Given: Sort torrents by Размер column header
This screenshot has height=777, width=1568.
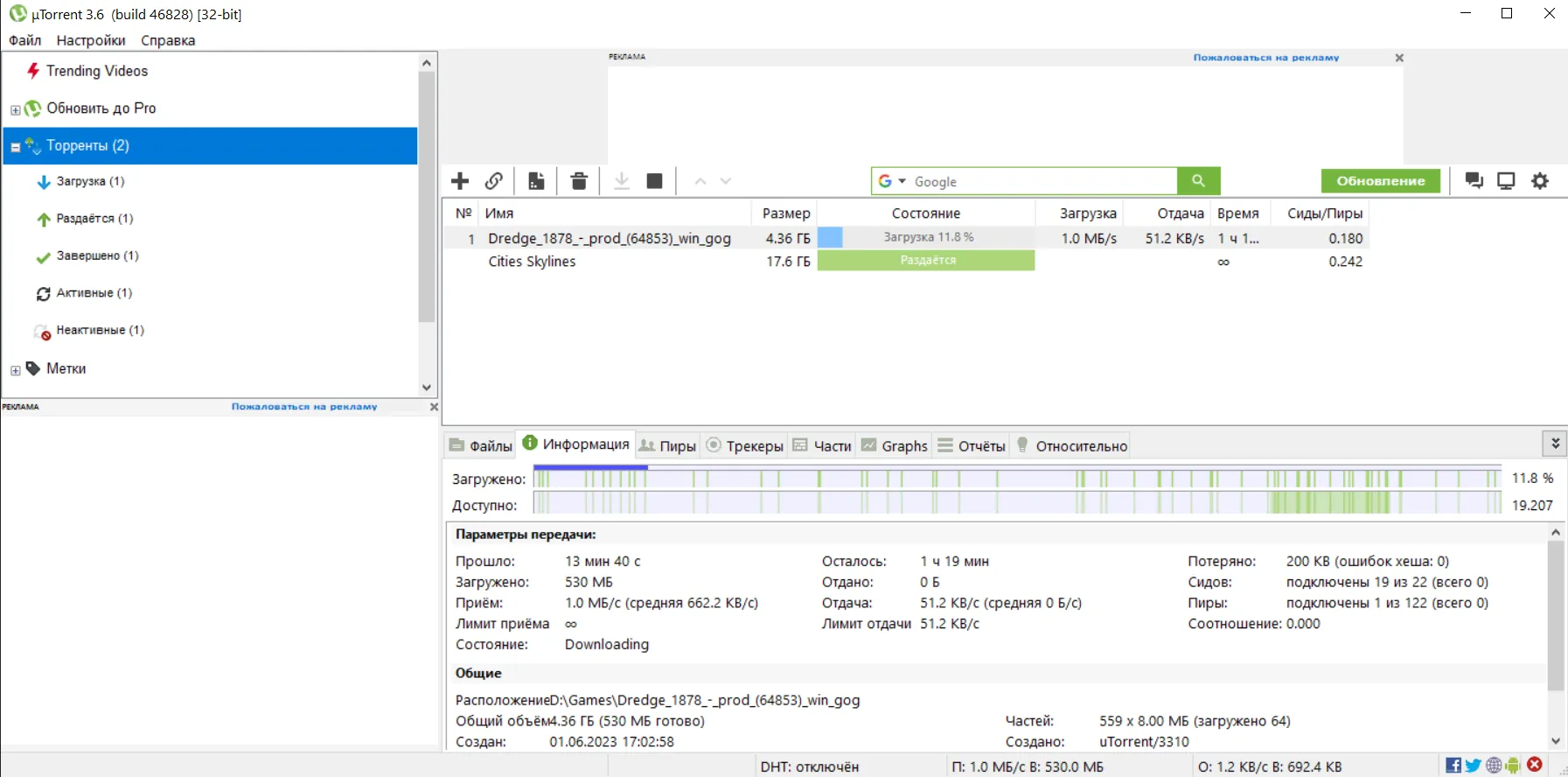Looking at the screenshot, I should (785, 213).
